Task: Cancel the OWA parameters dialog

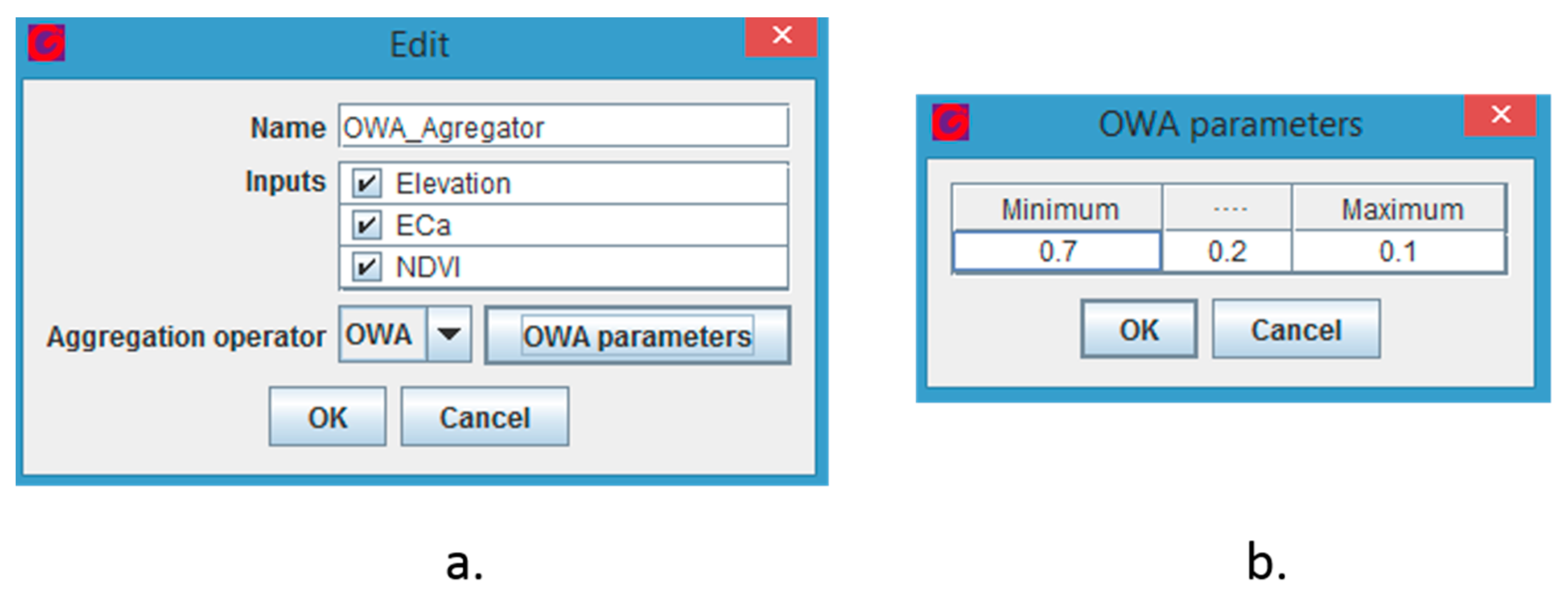Action: click(x=1295, y=330)
